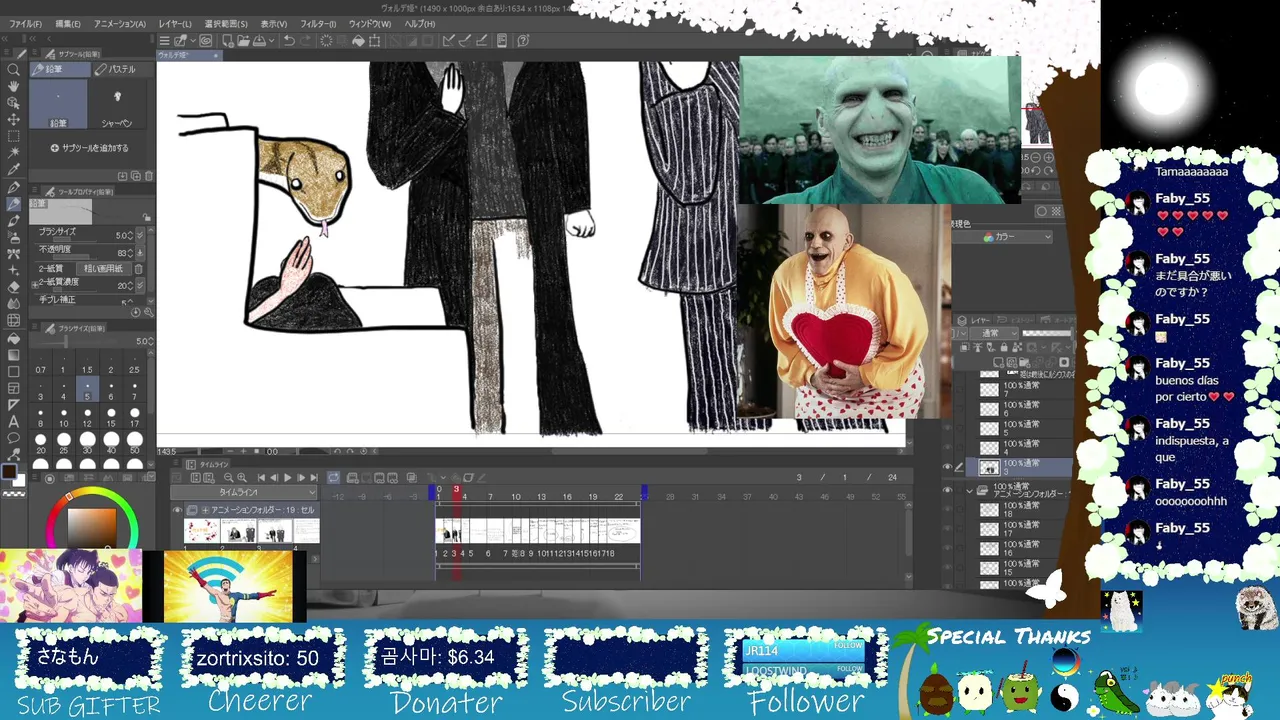Open dropdown arrow next to Save icon
The width and height of the screenshot is (1280, 720).
pyautogui.click(x=271, y=41)
